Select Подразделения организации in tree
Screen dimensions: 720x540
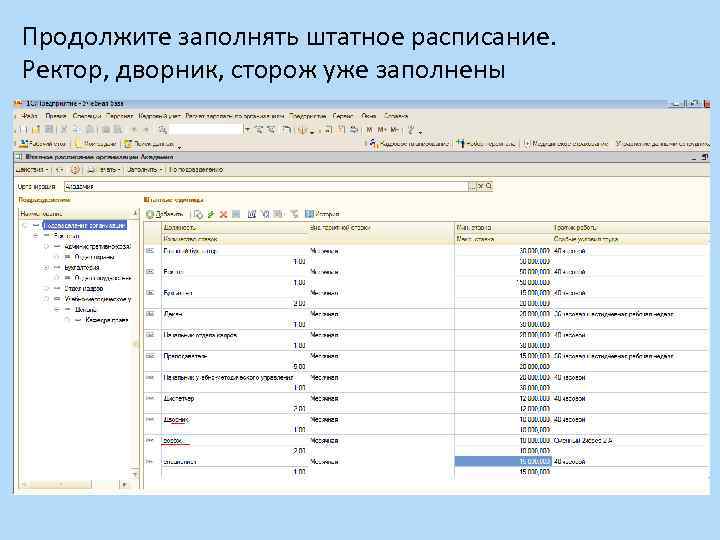click(x=84, y=225)
